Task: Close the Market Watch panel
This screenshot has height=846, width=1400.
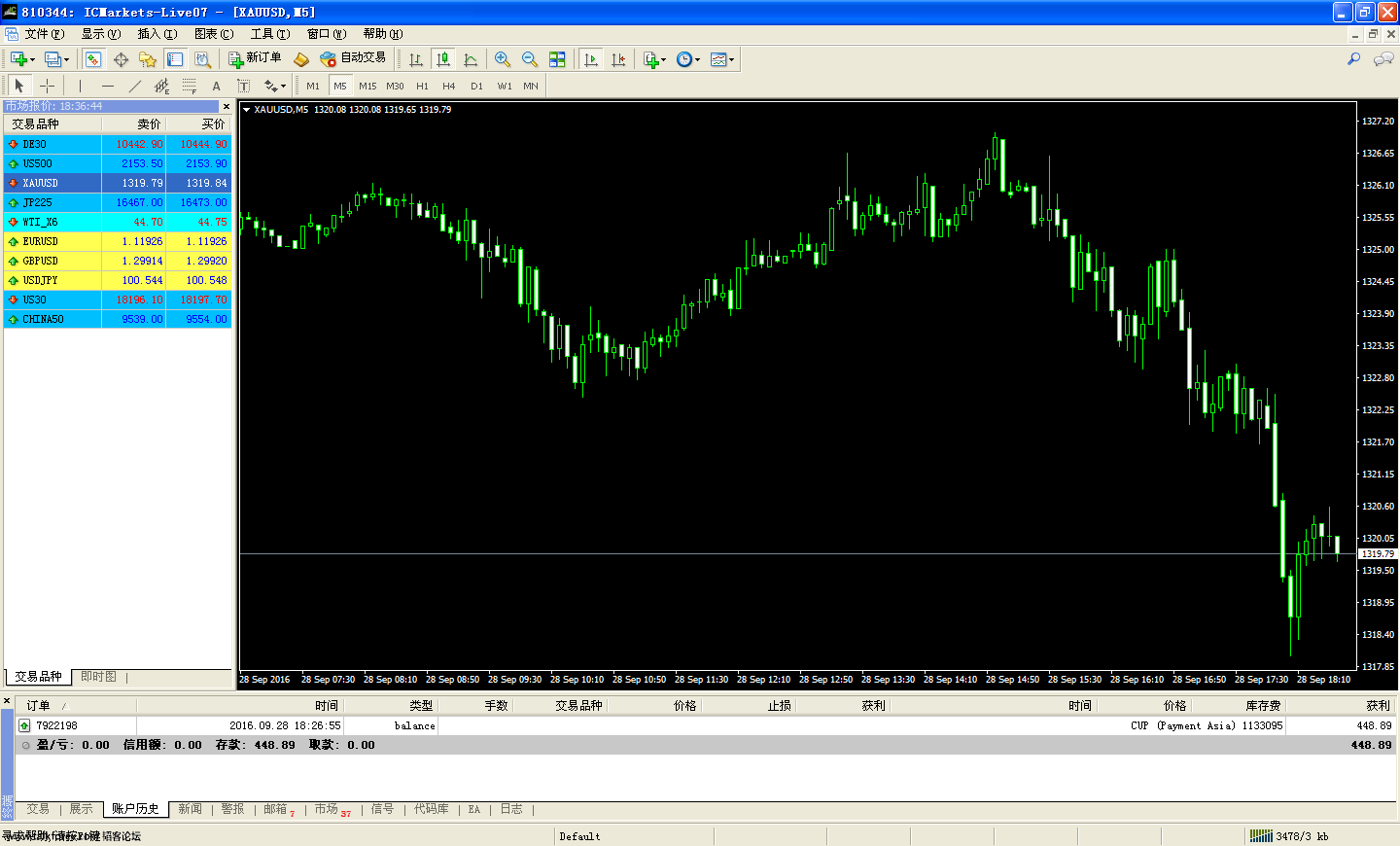Action: click(227, 106)
